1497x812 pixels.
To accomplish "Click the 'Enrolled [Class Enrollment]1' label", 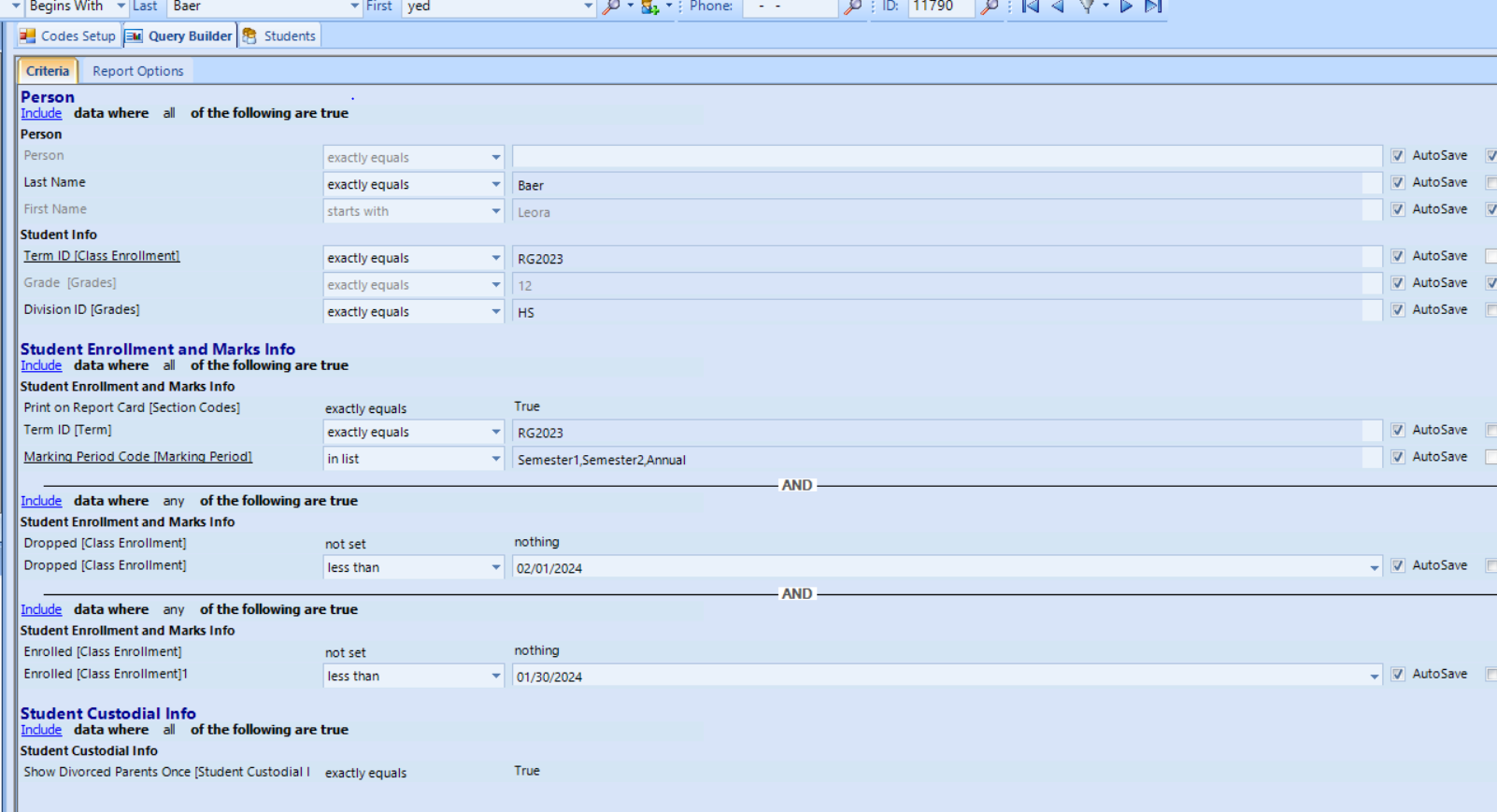I will coord(106,674).
